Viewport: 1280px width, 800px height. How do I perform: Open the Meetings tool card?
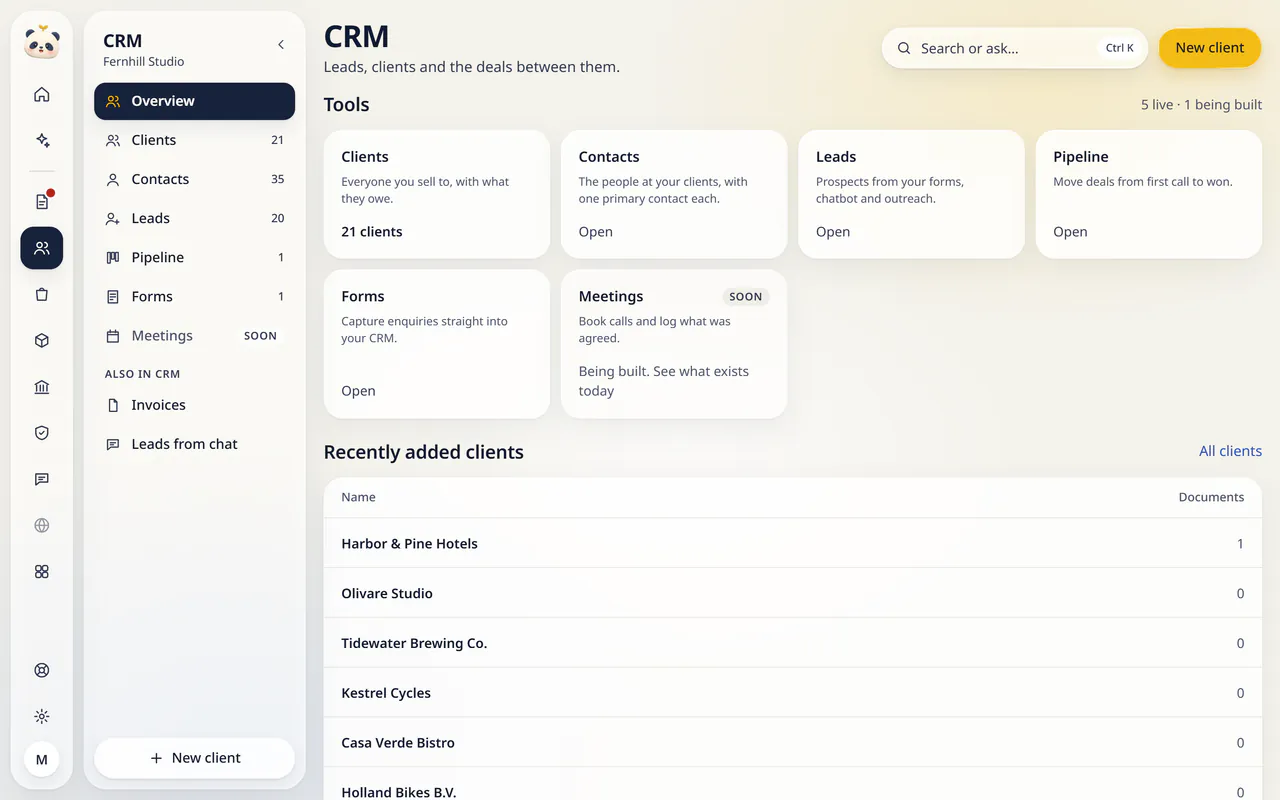point(674,344)
